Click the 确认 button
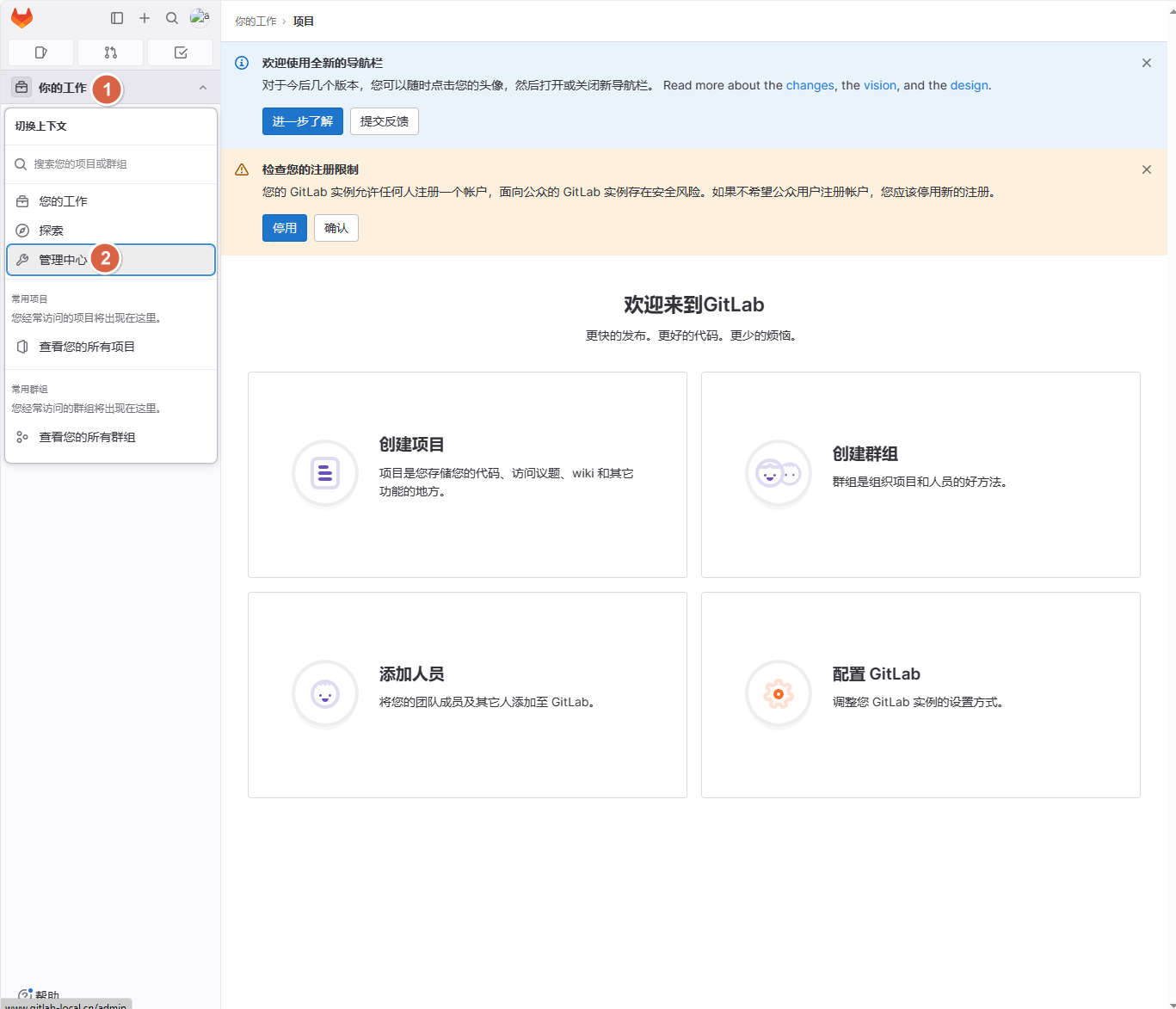Screen dimensions: 1176x1009 coord(336,228)
